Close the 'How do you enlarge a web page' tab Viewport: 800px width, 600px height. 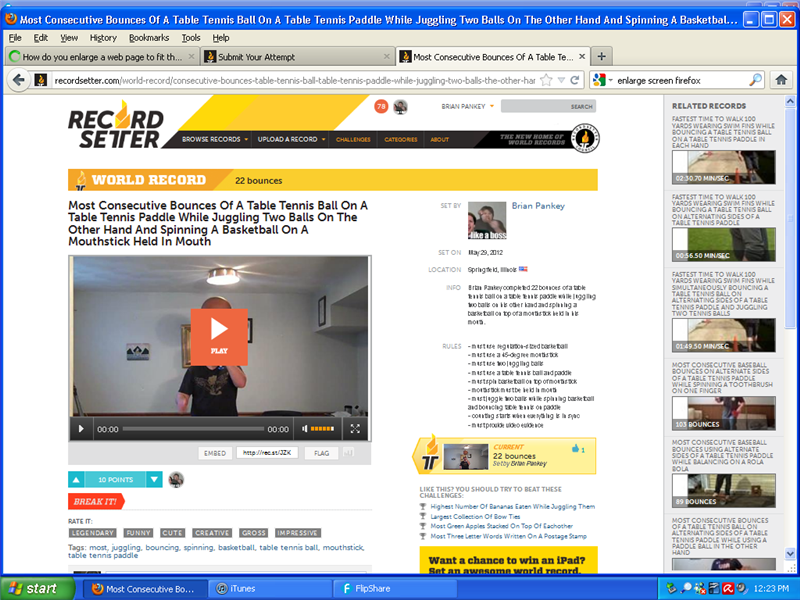pyautogui.click(x=191, y=57)
